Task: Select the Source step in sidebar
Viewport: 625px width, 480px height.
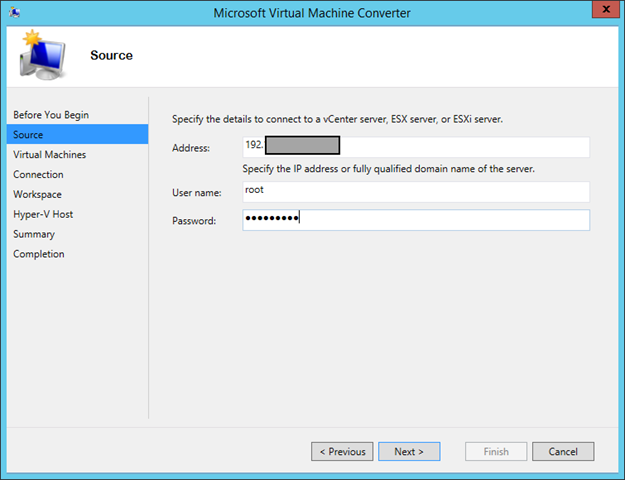Action: 77,134
